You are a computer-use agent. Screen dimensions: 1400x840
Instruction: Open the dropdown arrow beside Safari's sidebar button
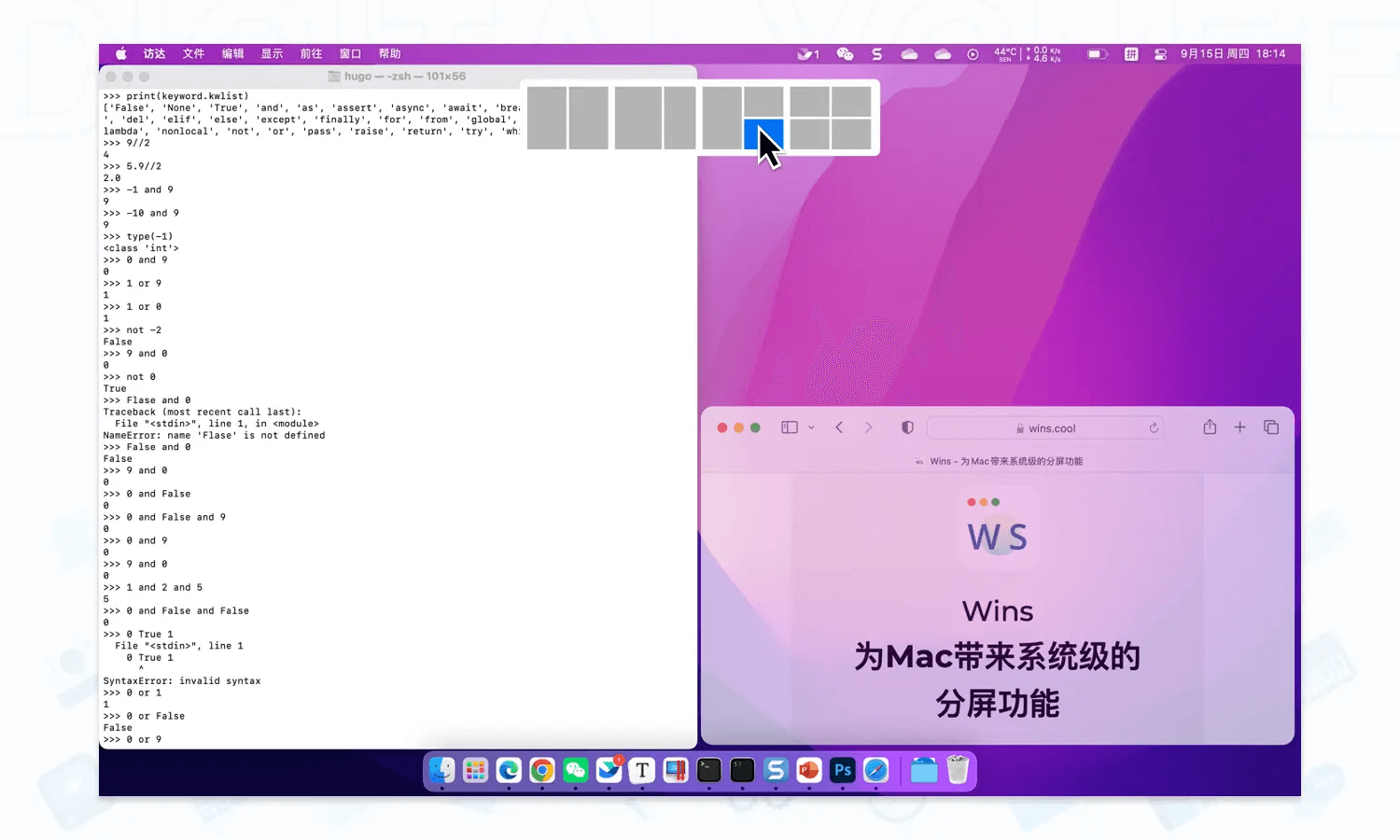pos(811,427)
